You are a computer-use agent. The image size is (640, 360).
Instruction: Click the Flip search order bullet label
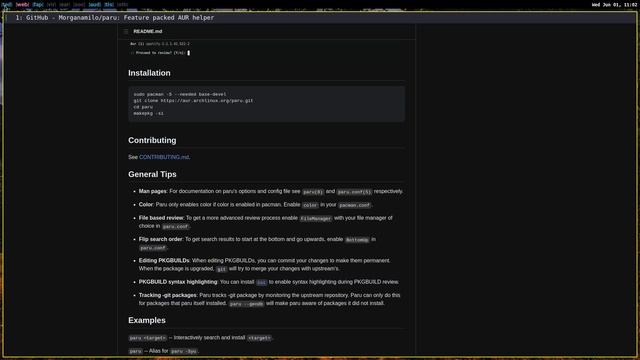click(x=160, y=240)
